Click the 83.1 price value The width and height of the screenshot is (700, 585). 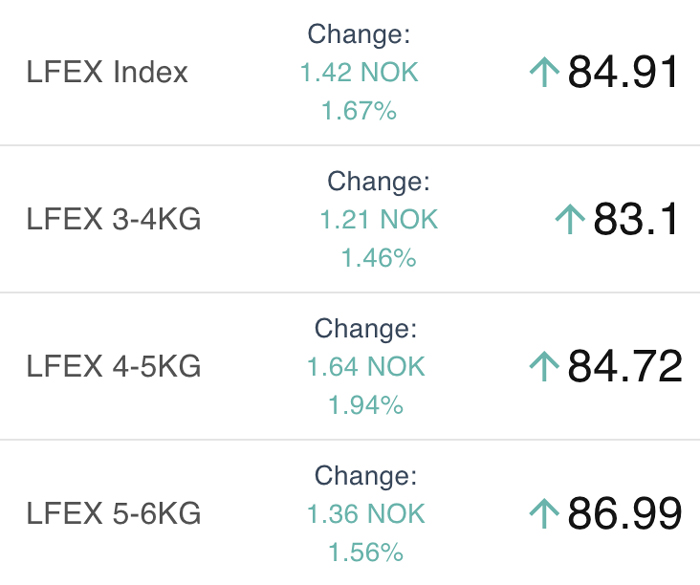(636, 219)
